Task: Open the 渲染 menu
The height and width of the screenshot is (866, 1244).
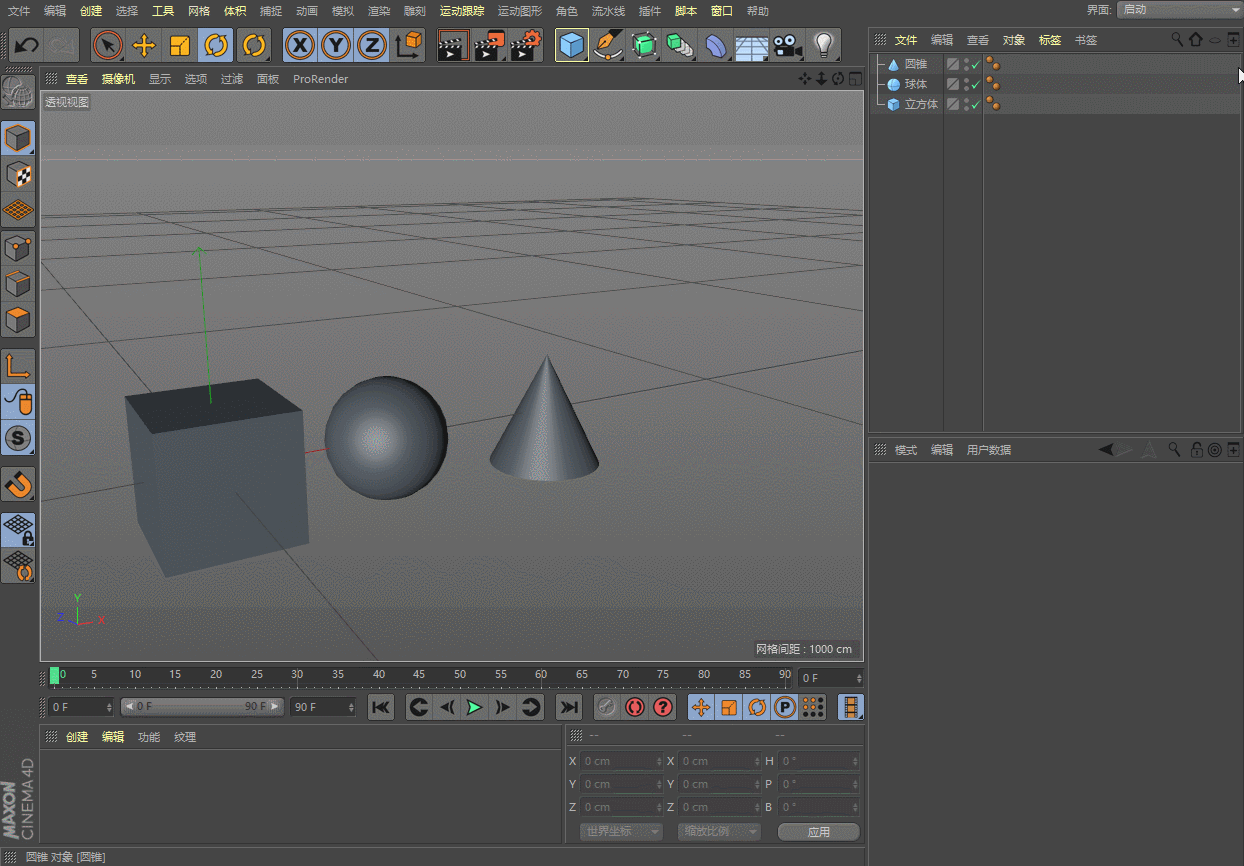Action: point(379,11)
